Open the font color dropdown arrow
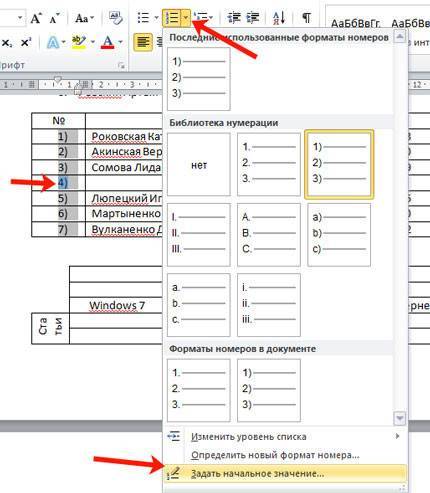The height and width of the screenshot is (493, 430). [120, 42]
